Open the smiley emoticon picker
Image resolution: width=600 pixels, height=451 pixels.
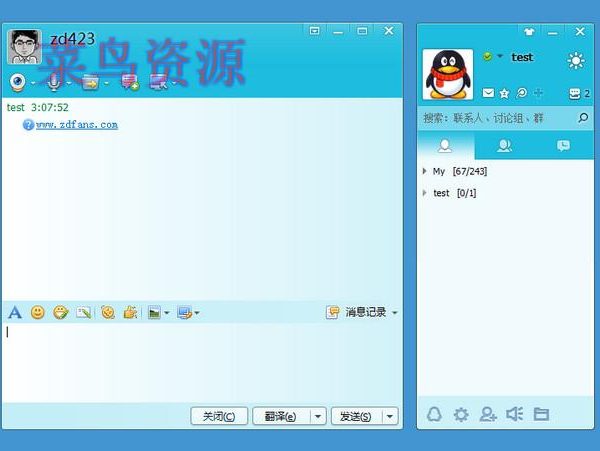(38, 313)
